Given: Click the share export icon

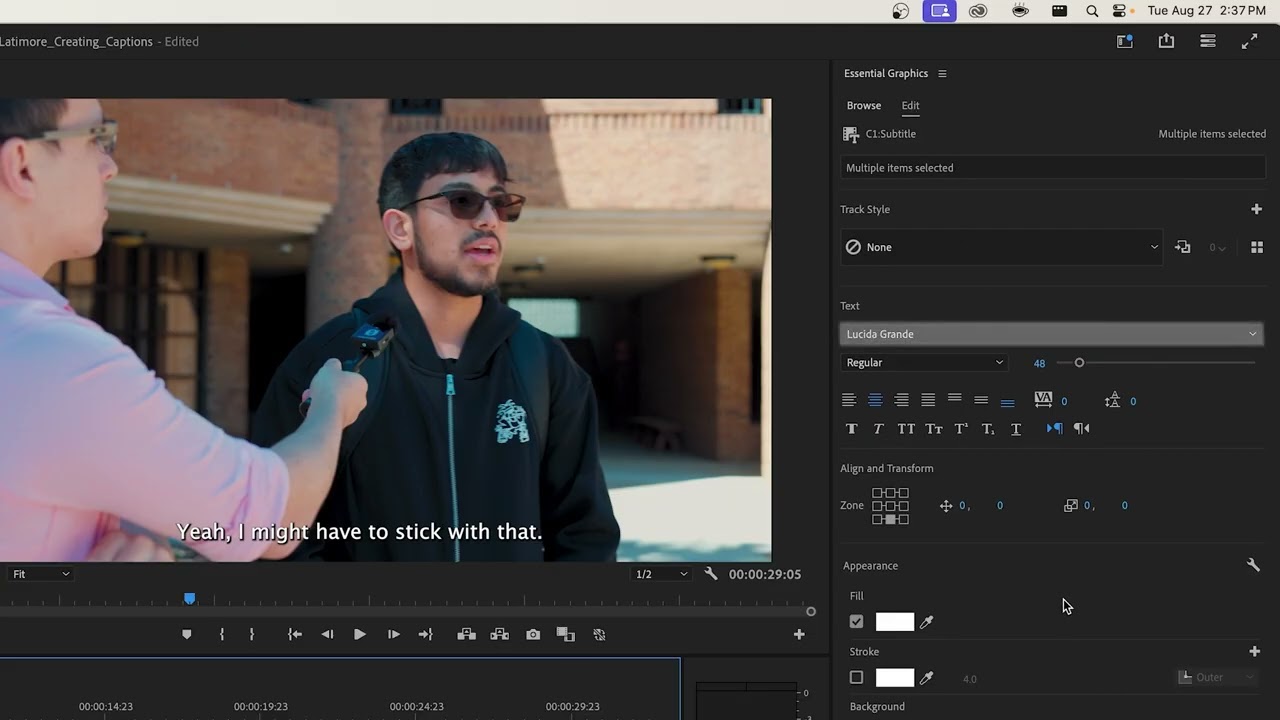Looking at the screenshot, I should pyautogui.click(x=1166, y=41).
